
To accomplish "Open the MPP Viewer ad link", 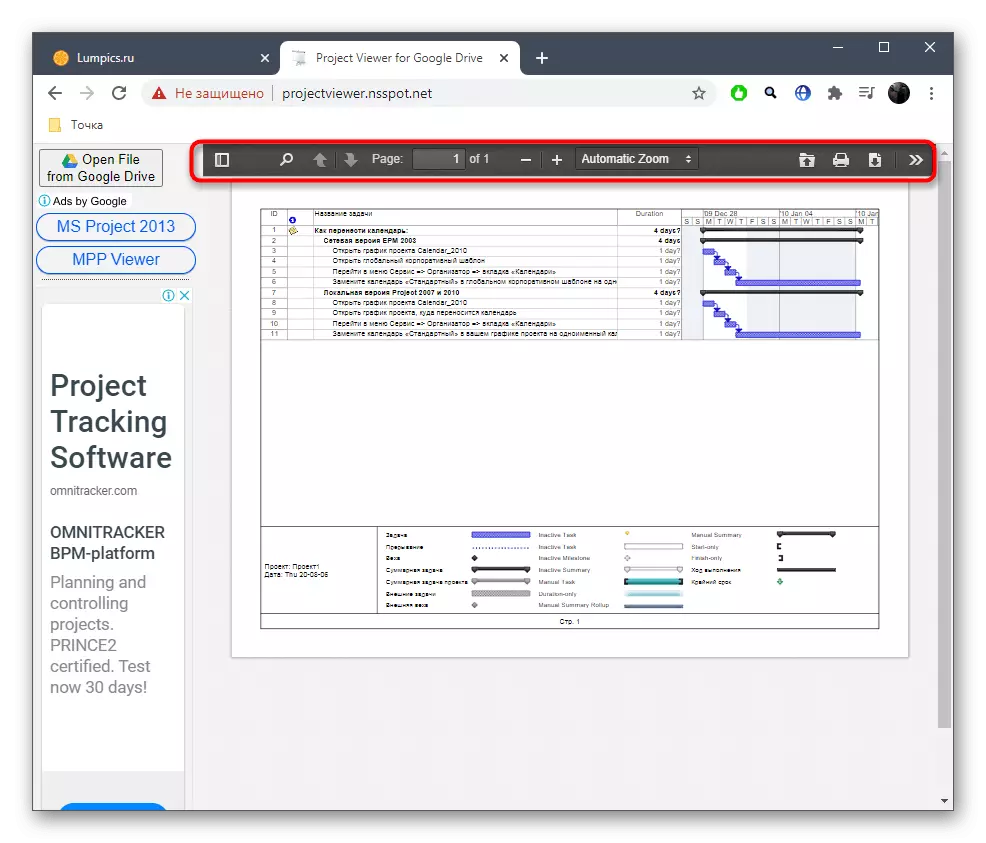I will [116, 259].
